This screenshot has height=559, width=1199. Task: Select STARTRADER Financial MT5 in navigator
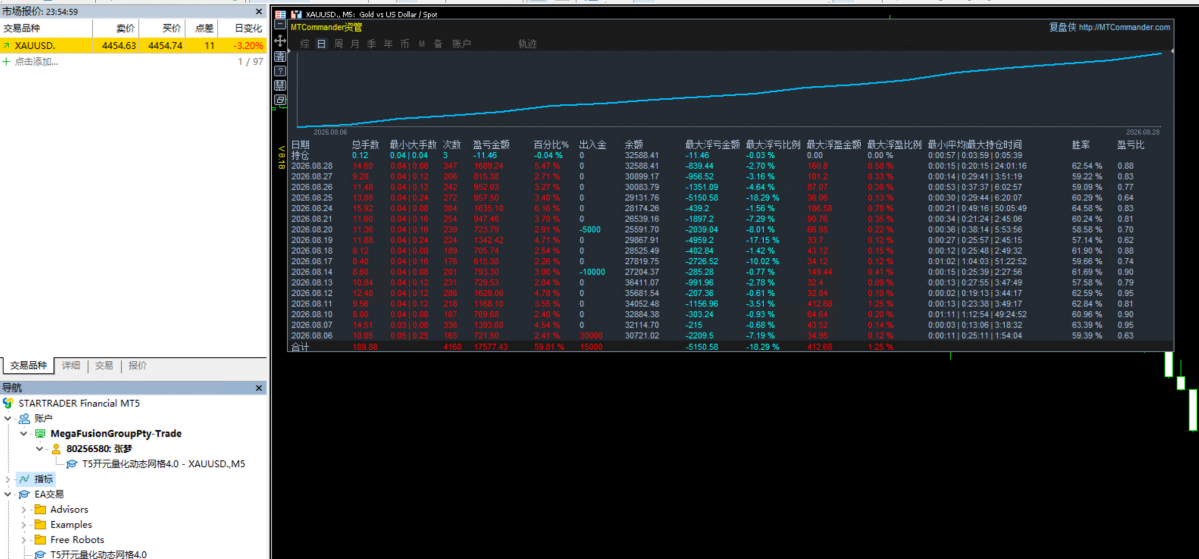click(79, 403)
